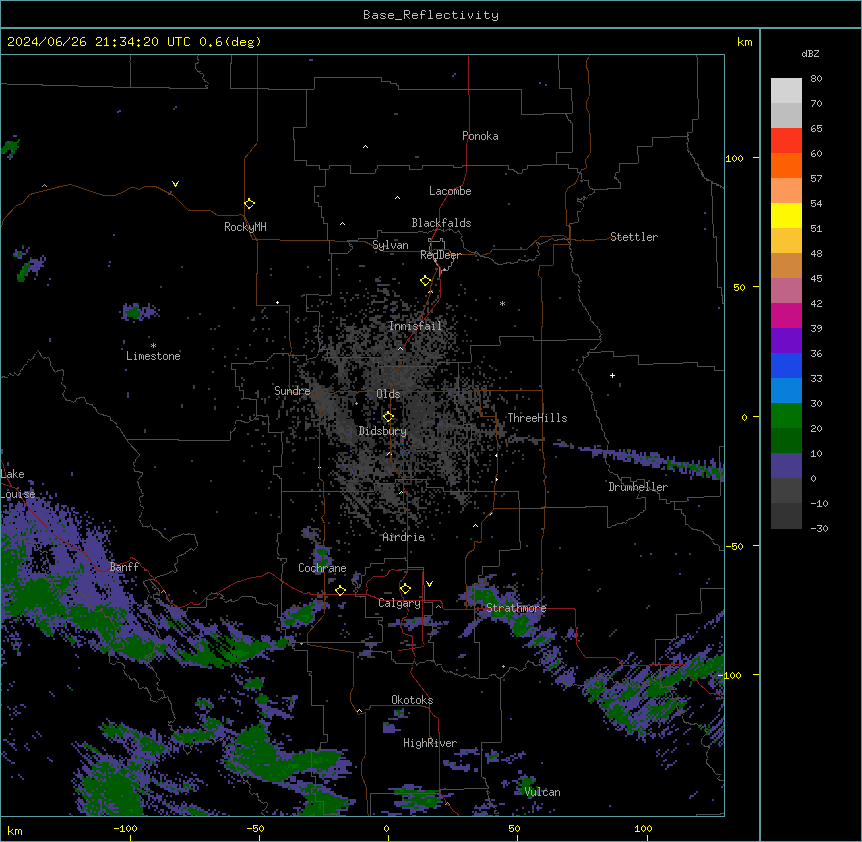Select the red 60-65 dBZ legend swatch
Viewport: 862px width, 842px height.
click(x=786, y=140)
